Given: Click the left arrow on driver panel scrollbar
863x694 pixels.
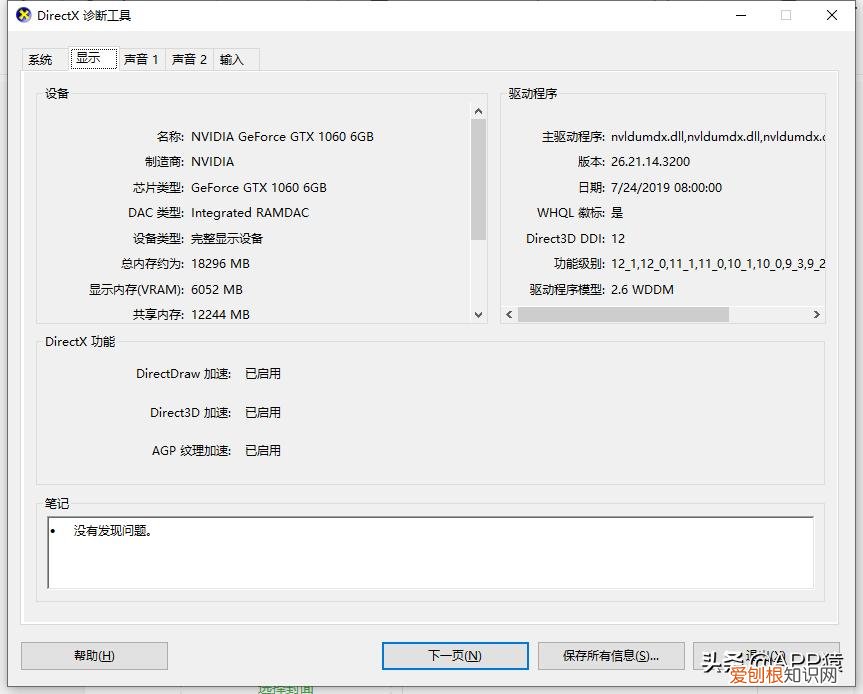Looking at the screenshot, I should pos(507,314).
